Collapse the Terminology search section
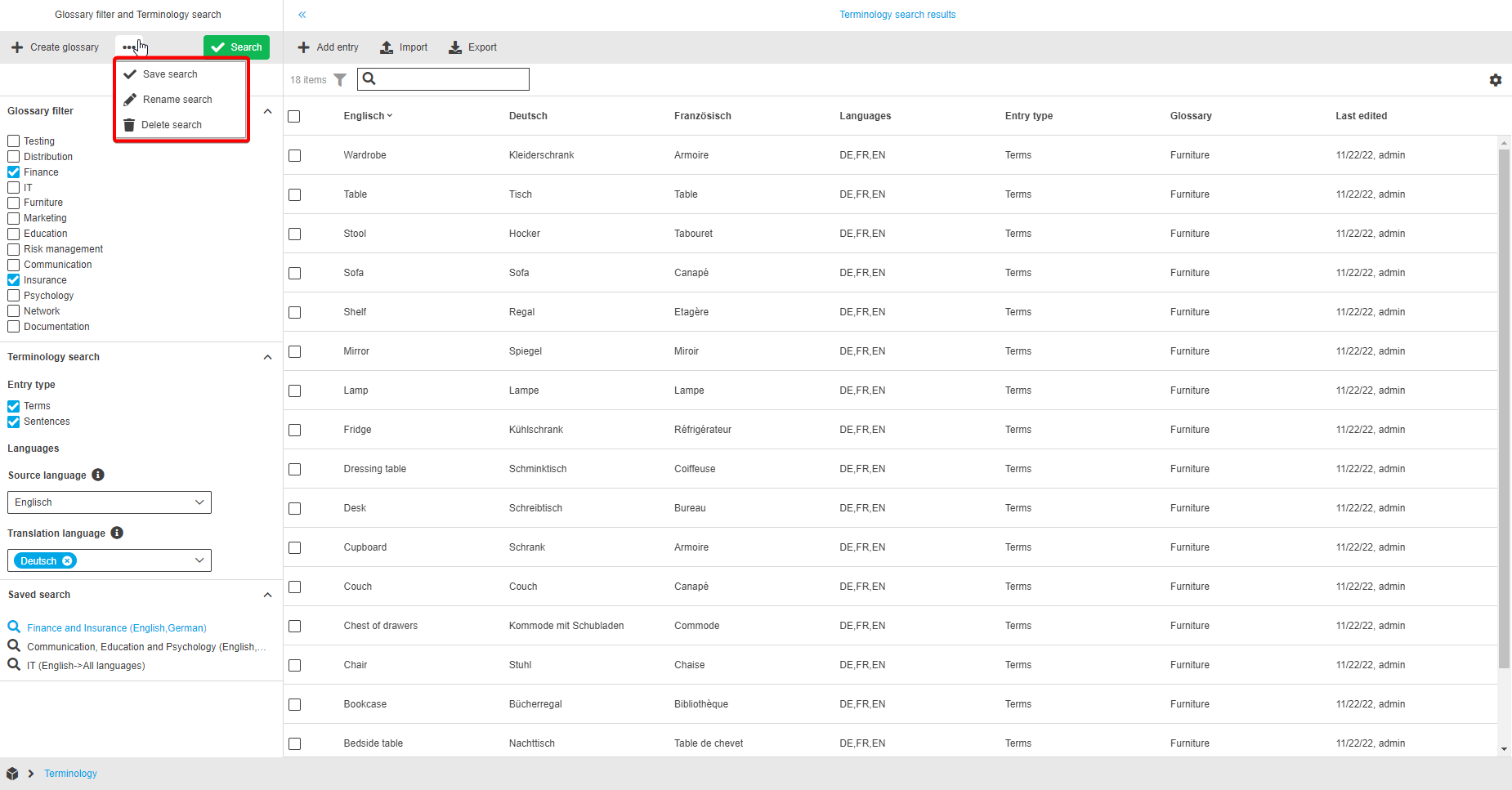 (267, 357)
